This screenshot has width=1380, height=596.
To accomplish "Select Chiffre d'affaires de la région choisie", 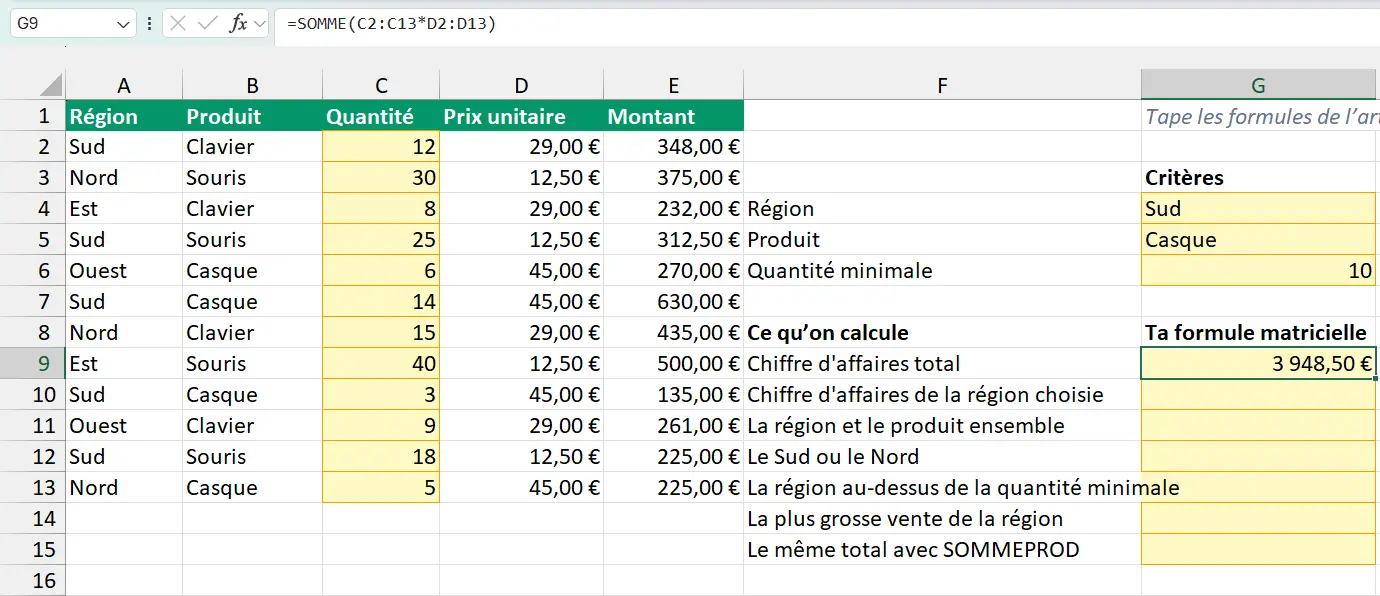I will (942, 395).
